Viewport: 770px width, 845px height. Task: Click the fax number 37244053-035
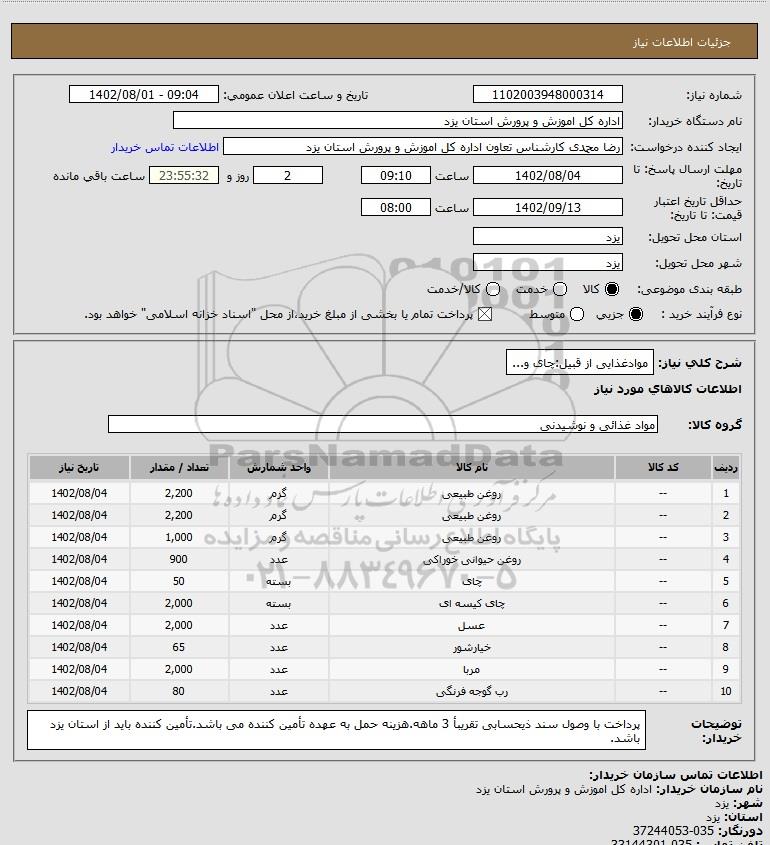[x=673, y=831]
